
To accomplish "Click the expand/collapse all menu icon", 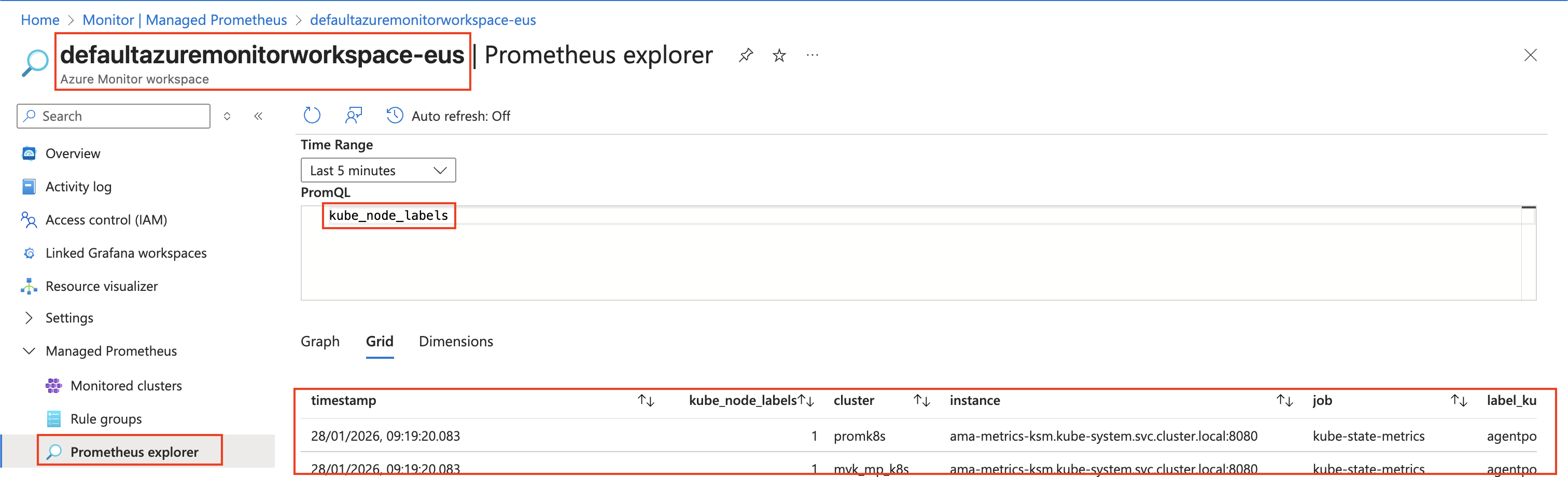I will point(227,116).
